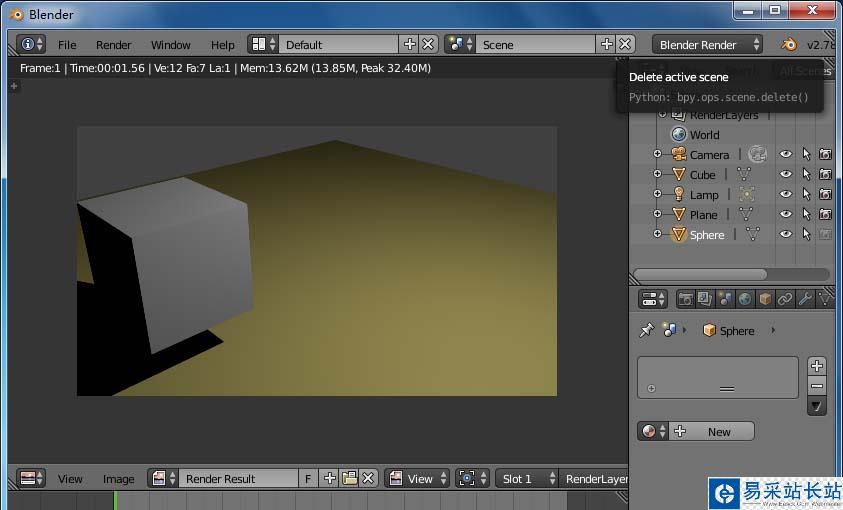
Task: Toggle the pin icon in properties panel
Action: coord(646,330)
